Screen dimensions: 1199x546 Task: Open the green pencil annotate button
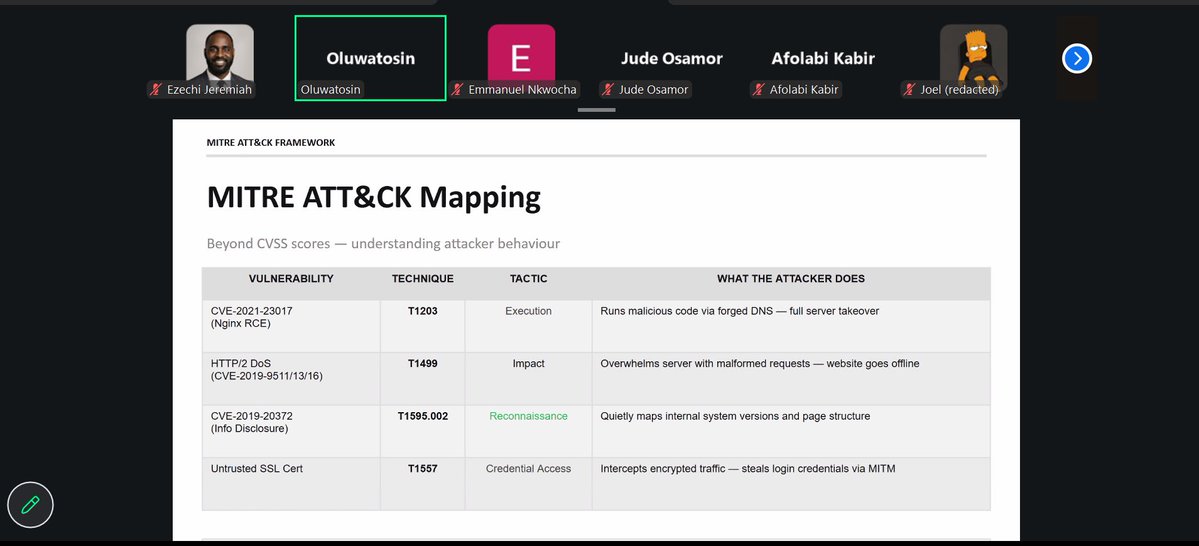pos(31,505)
